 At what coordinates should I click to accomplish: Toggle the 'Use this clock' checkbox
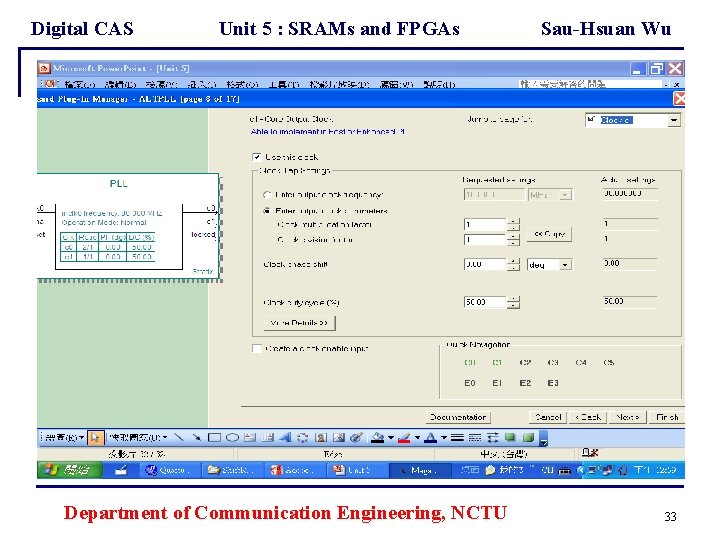click(x=257, y=157)
